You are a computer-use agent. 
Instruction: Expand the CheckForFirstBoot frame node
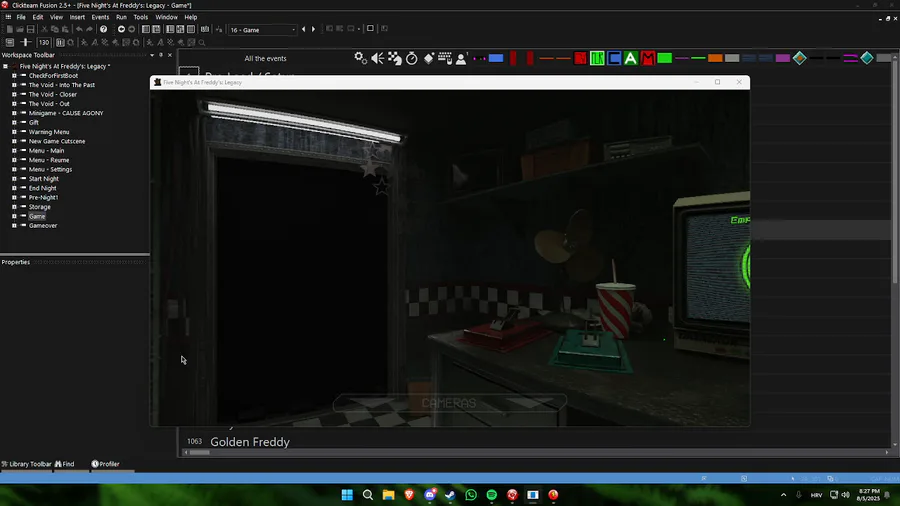point(14,76)
